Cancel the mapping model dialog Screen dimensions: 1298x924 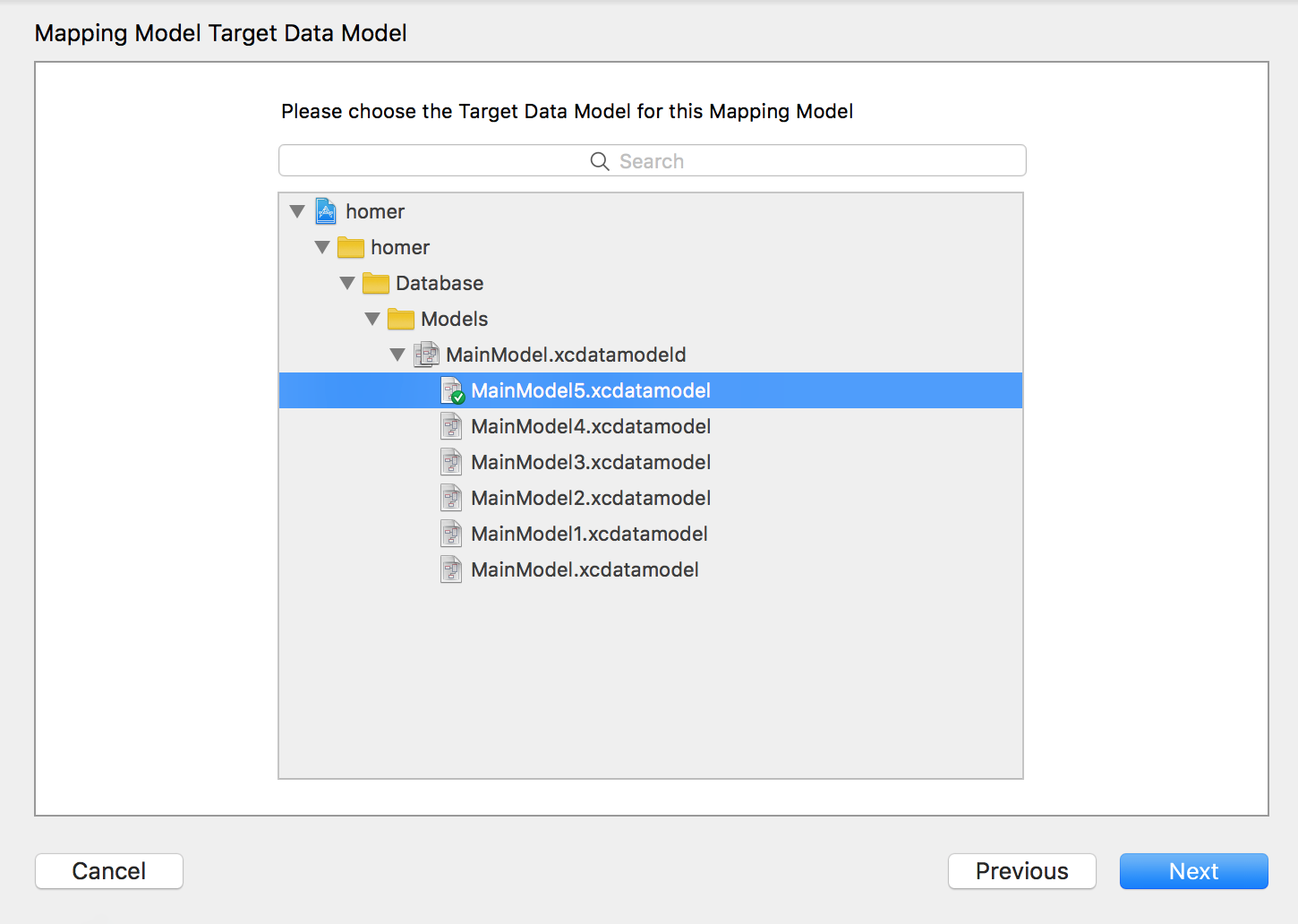pyautogui.click(x=109, y=871)
